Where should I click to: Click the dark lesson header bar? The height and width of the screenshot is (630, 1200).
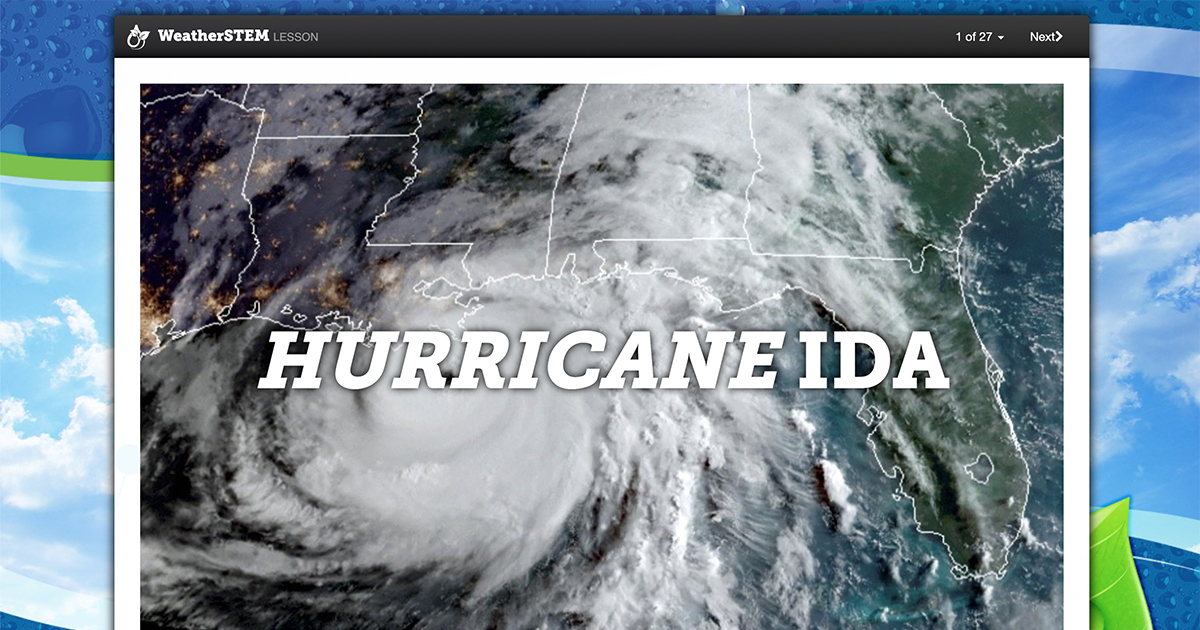(600, 35)
